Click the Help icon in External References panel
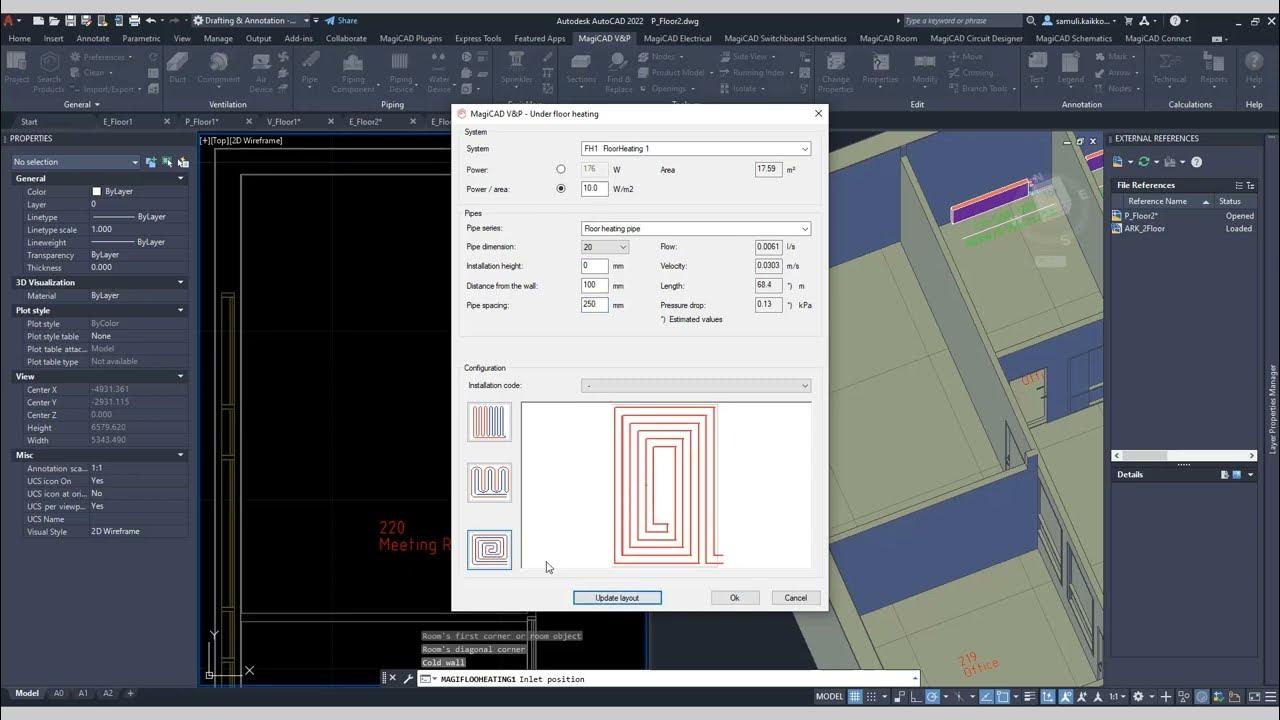The image size is (1280, 720). click(x=1196, y=162)
